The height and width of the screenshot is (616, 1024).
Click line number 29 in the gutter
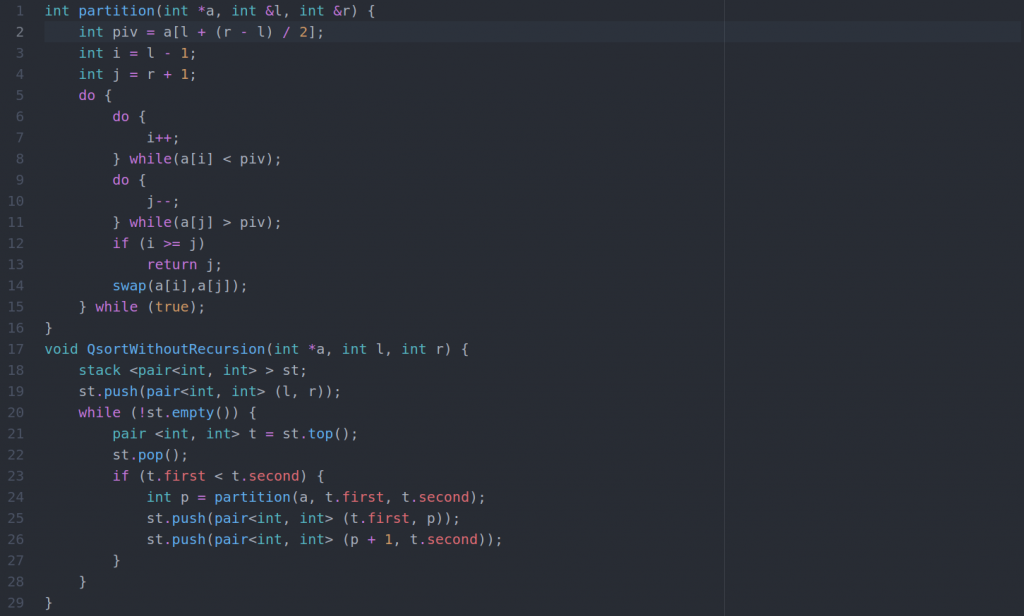[x=15, y=603]
